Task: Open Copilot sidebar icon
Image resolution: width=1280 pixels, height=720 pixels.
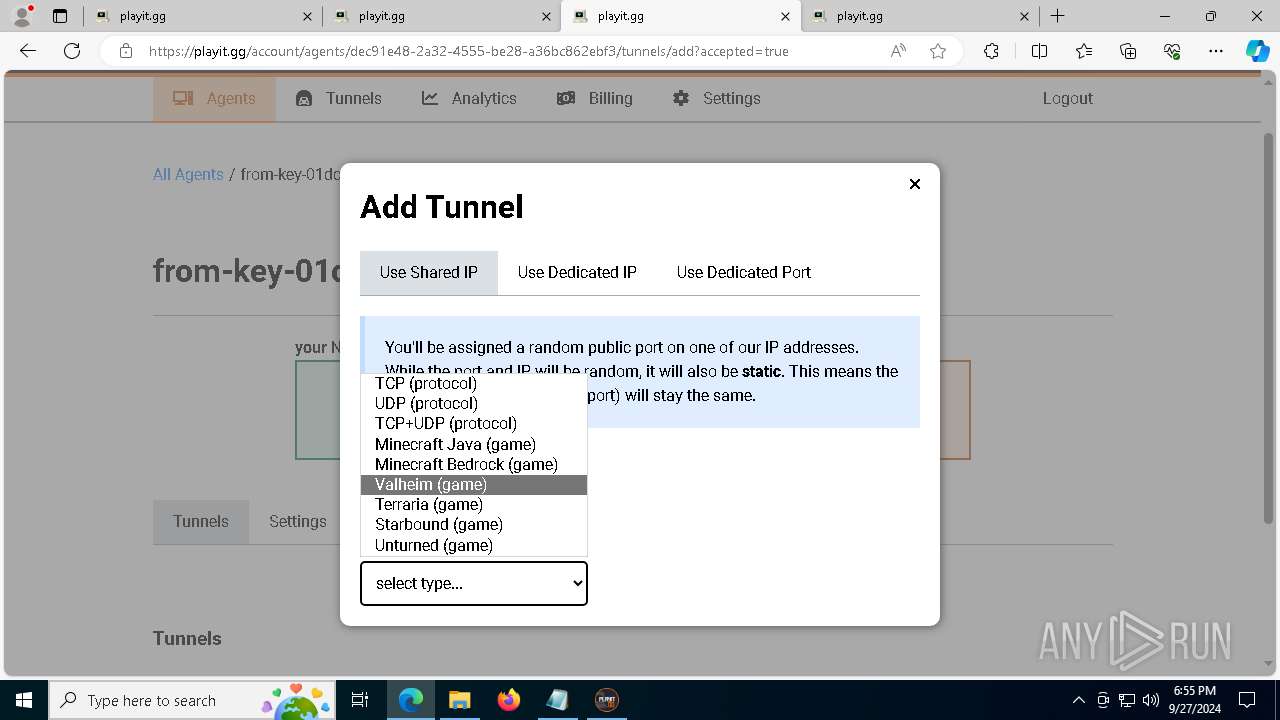Action: coord(1257,51)
